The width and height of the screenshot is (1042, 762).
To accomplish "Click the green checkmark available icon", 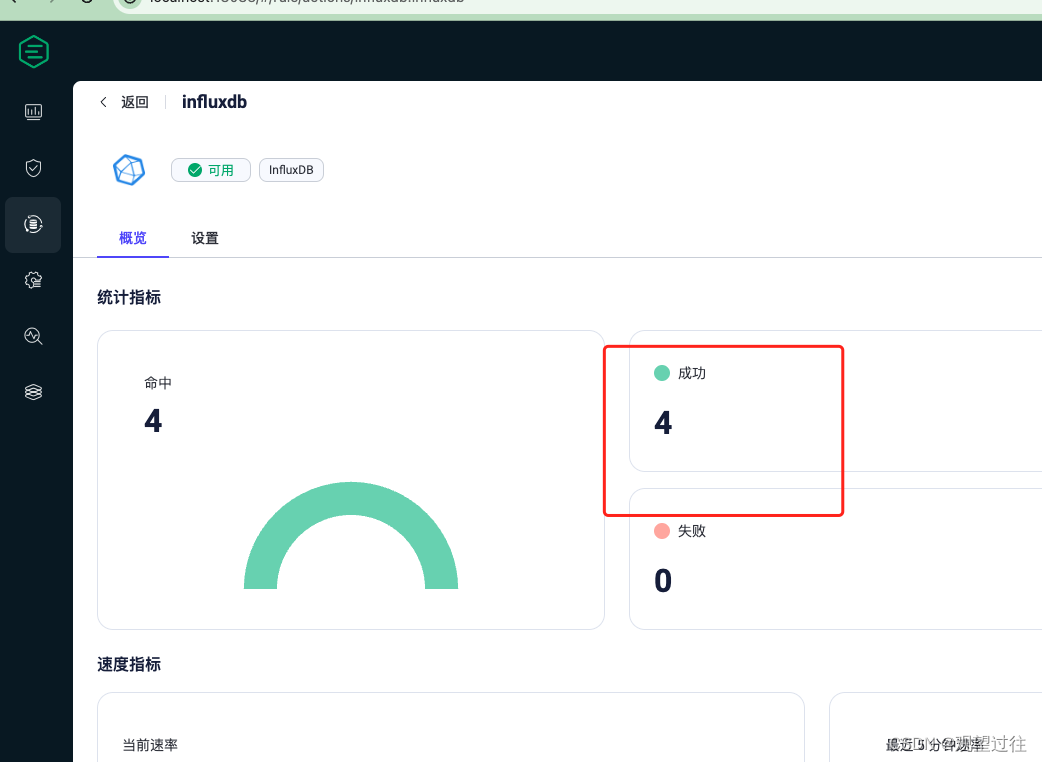I will [195, 170].
